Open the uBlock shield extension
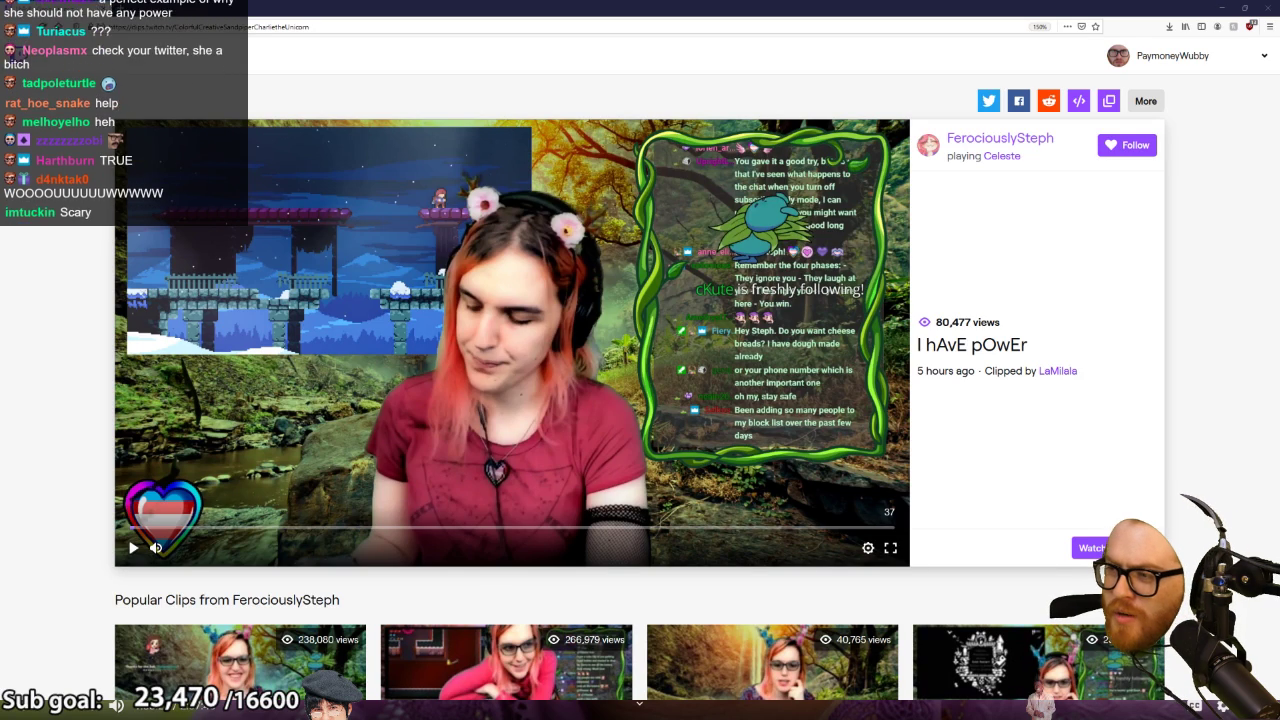Image resolution: width=1280 pixels, height=720 pixels. coord(1250,26)
